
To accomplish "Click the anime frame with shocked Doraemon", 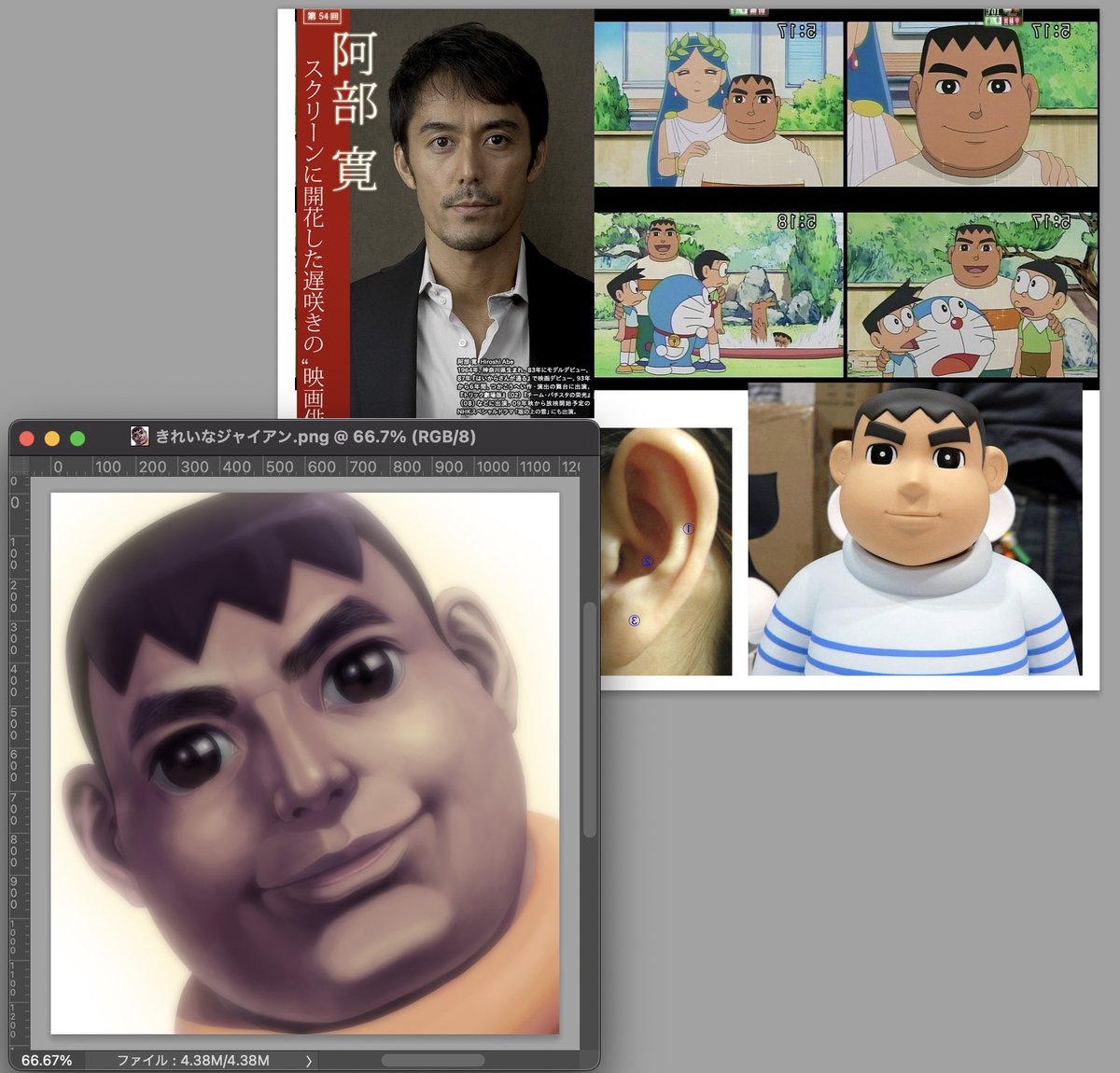I will 971,295.
